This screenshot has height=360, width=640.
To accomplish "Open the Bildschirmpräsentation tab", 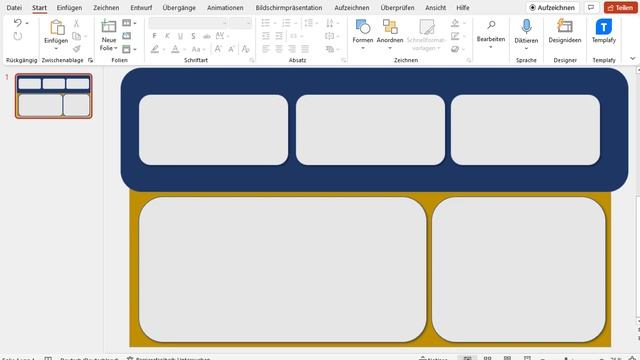I will (289, 8).
